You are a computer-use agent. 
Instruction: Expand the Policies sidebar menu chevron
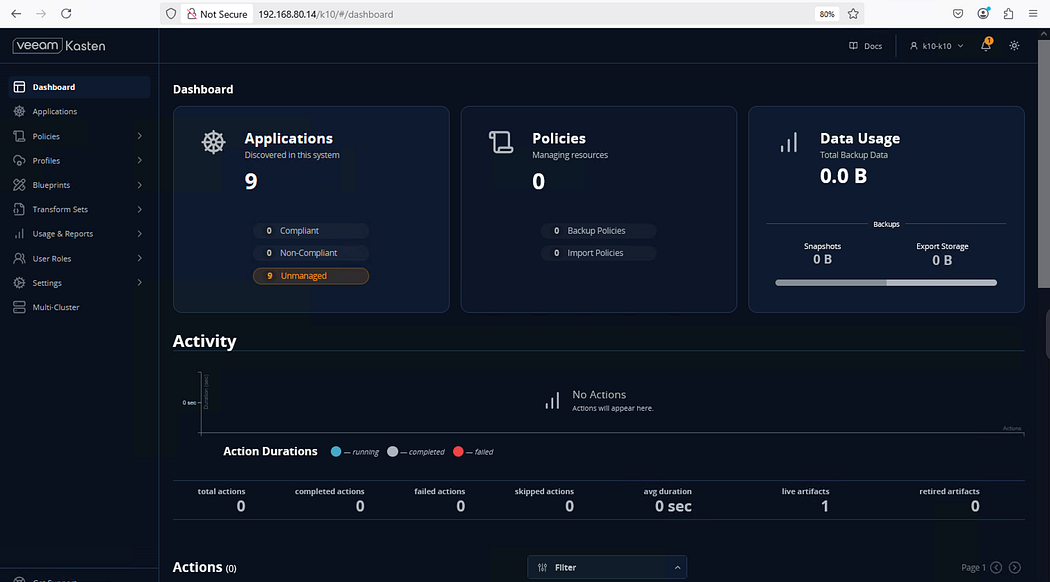139,136
